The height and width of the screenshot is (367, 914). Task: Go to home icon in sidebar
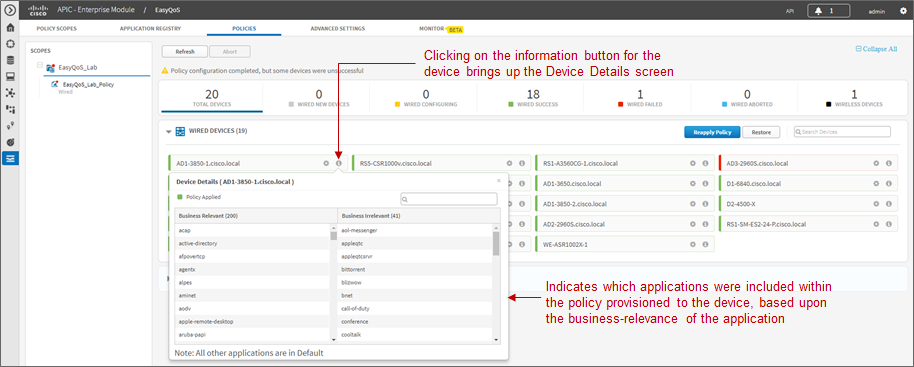click(10, 27)
